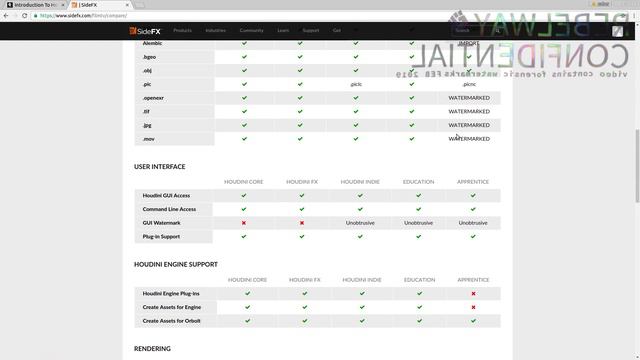Click HOUDINI FX header in User Interface table

(x=302, y=182)
